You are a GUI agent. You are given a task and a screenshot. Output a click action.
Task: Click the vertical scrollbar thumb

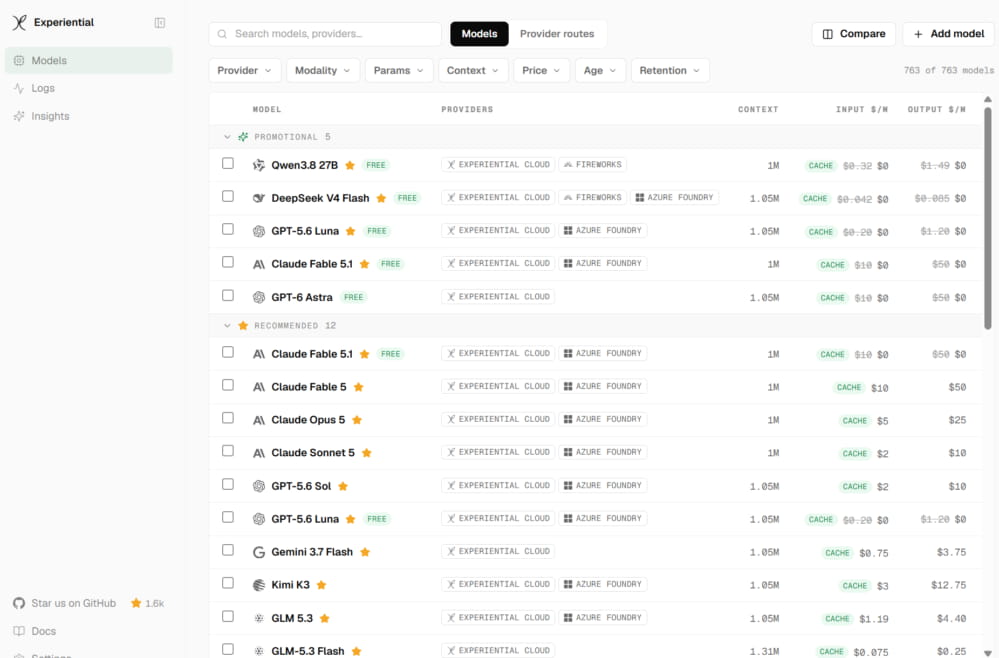point(988,218)
